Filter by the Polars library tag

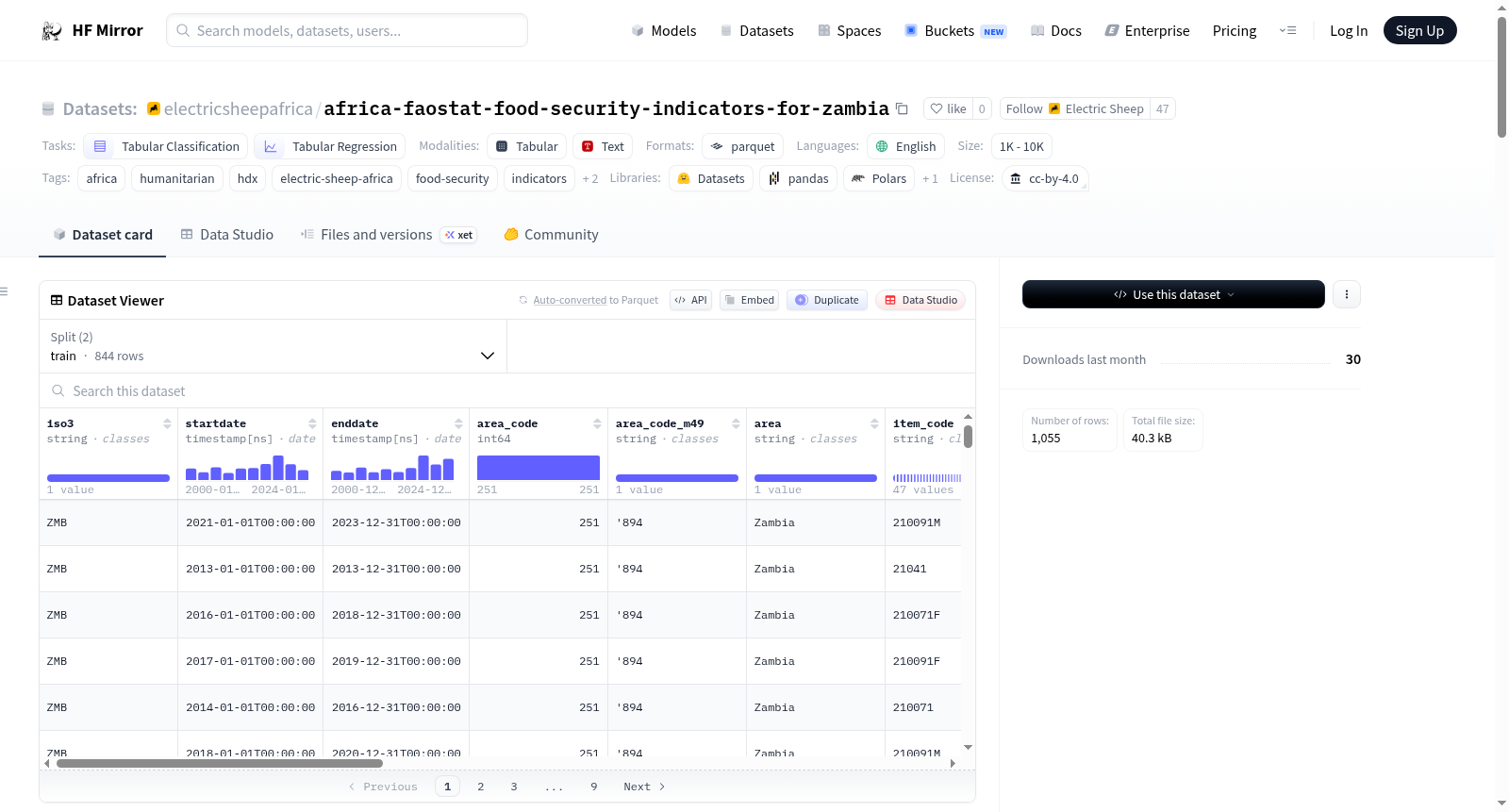[879, 178]
